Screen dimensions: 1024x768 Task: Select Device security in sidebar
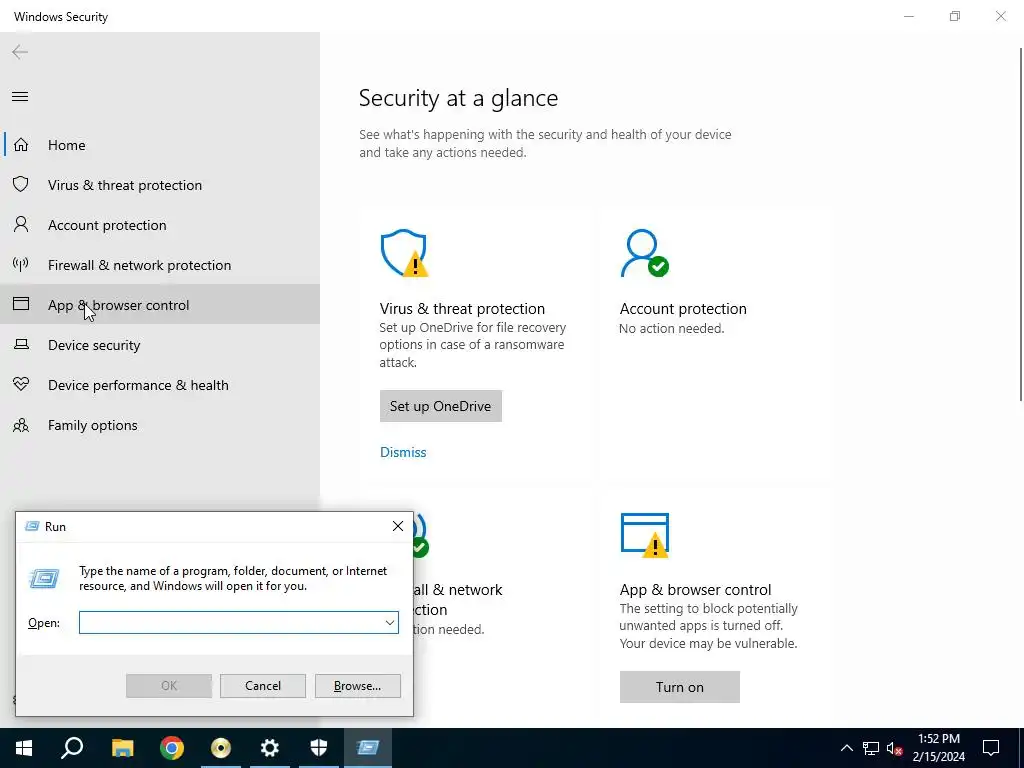pyautogui.click(x=160, y=345)
